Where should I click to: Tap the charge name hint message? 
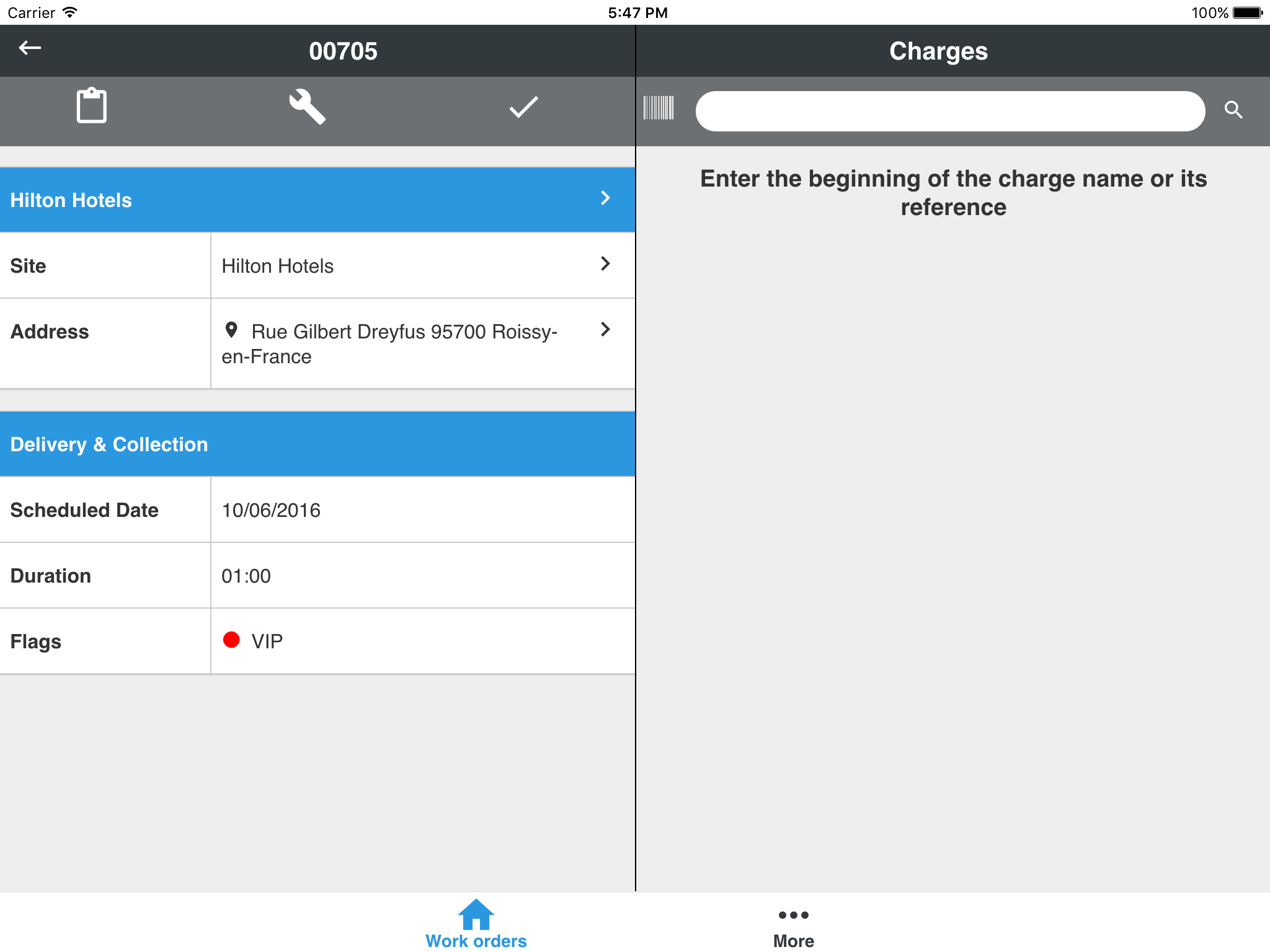953,193
